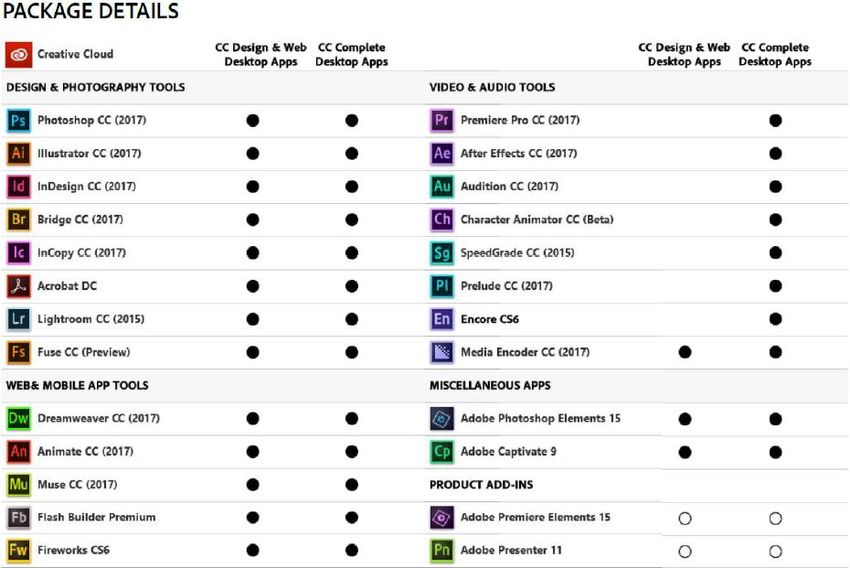
Task: Click left CC Design & Web column header
Action: point(261,54)
